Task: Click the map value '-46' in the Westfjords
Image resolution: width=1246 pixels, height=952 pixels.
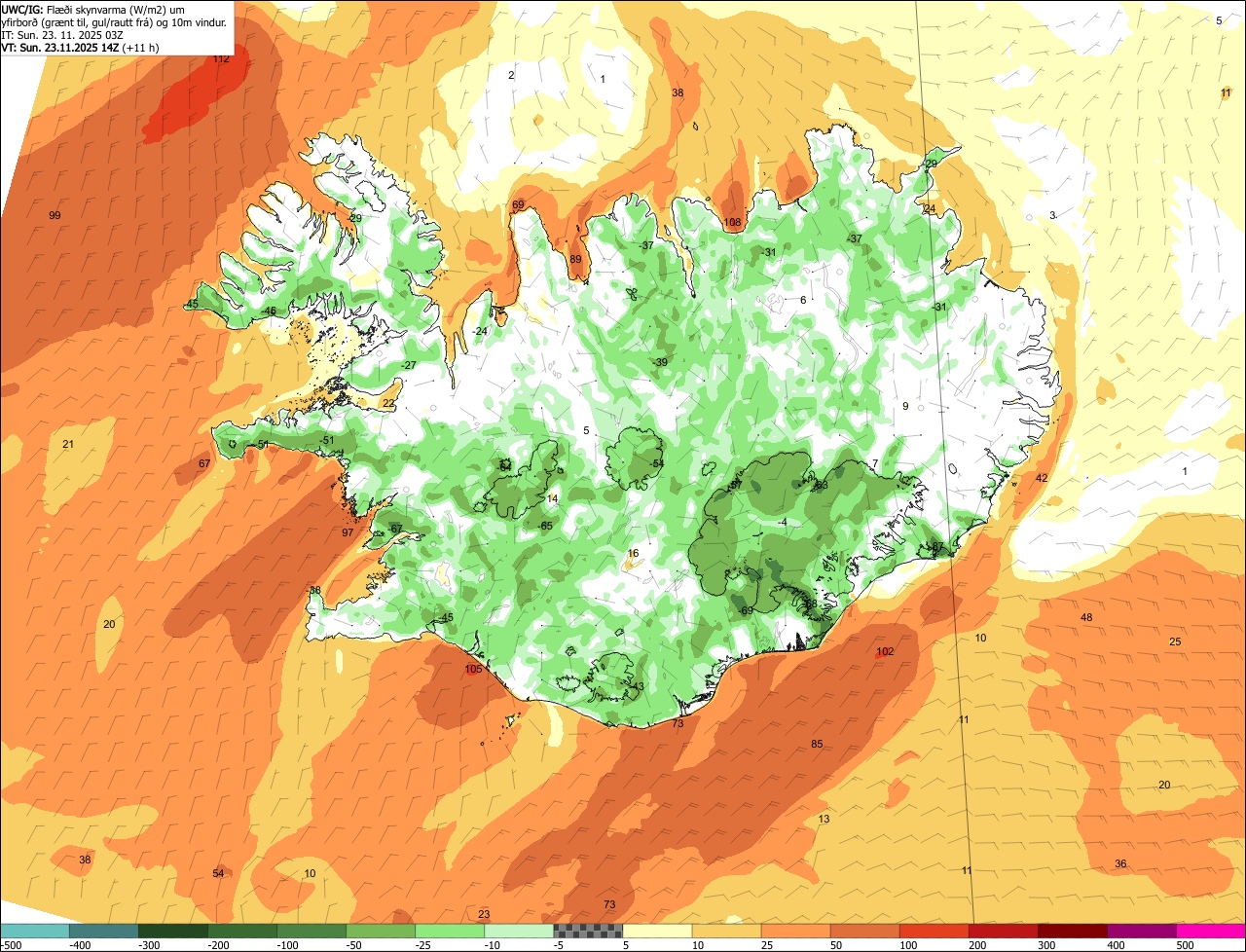Action: coord(268,311)
